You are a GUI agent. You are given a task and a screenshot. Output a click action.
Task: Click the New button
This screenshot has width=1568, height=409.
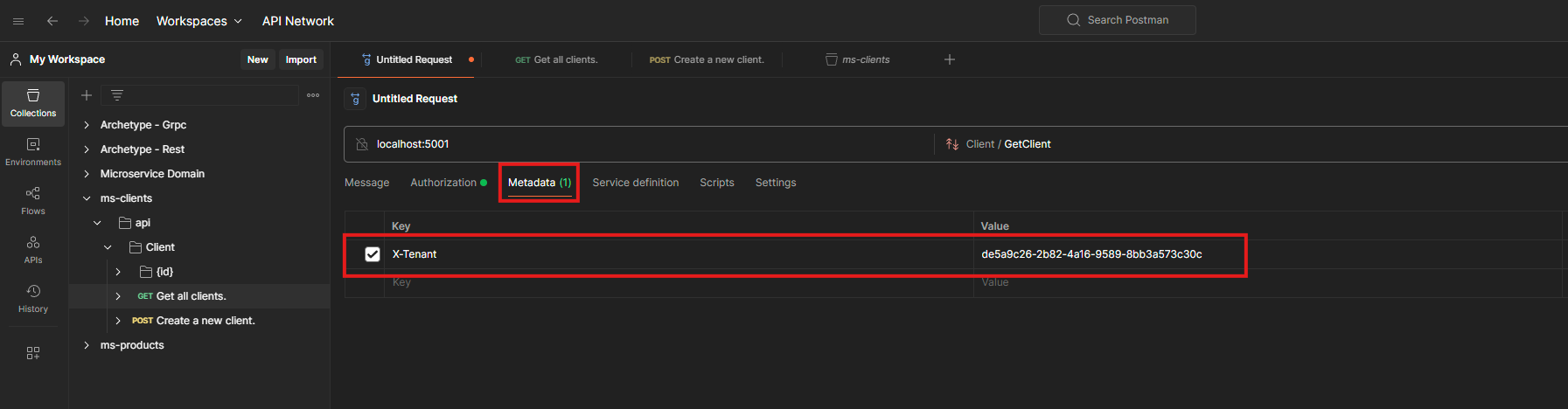coord(258,59)
